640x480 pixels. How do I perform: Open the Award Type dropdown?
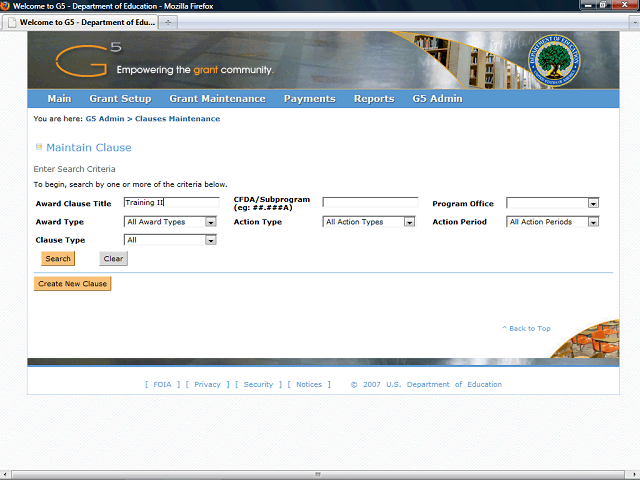pyautogui.click(x=170, y=222)
